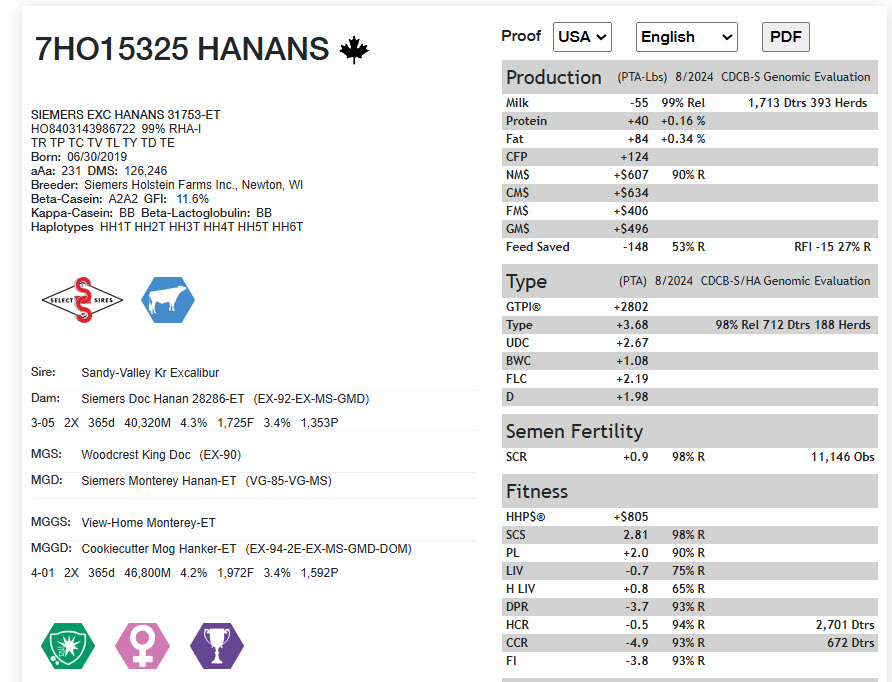Image resolution: width=892 pixels, height=682 pixels.
Task: Click the H LIV +0.8 value
Action: coord(635,589)
